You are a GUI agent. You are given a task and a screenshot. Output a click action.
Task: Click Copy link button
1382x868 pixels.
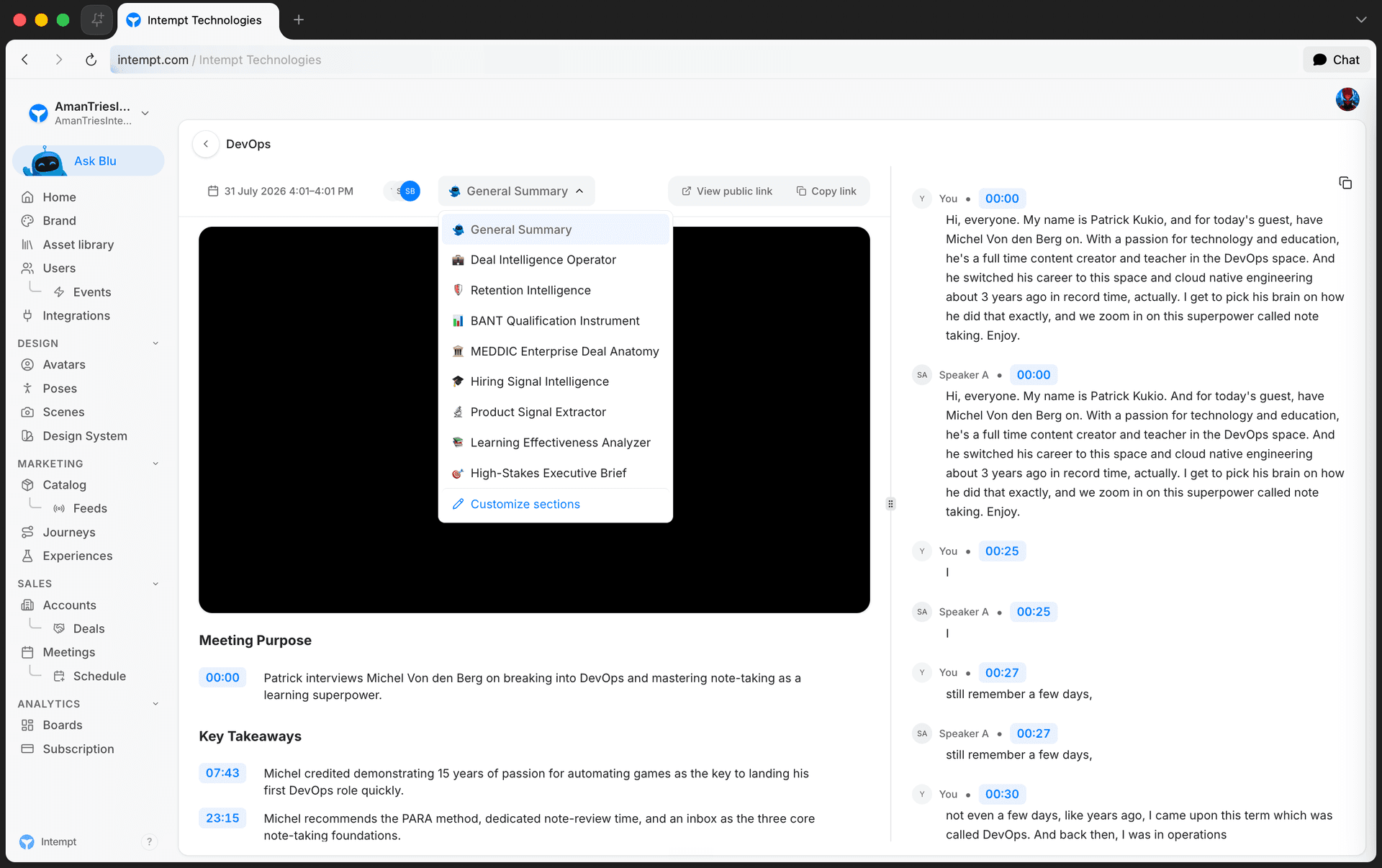pos(826,191)
